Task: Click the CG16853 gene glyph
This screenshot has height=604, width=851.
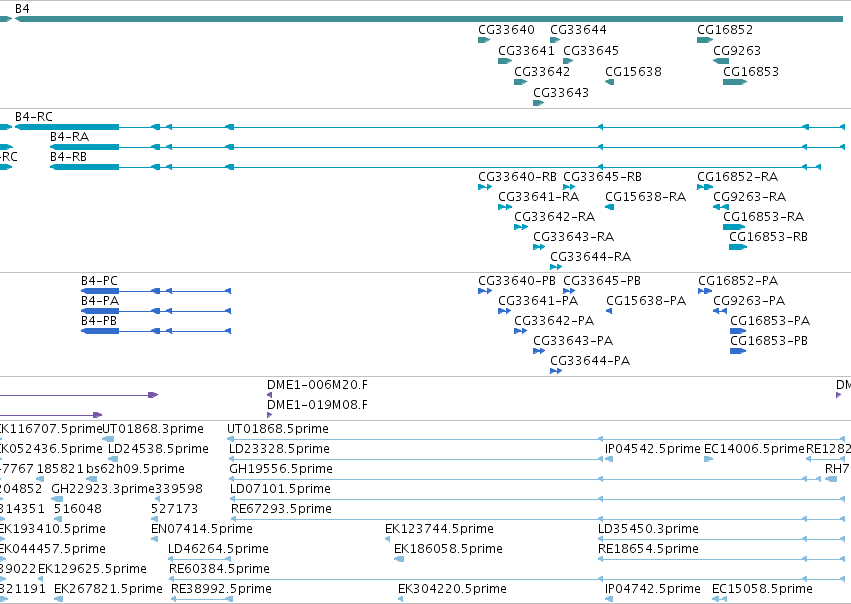Action: point(735,82)
